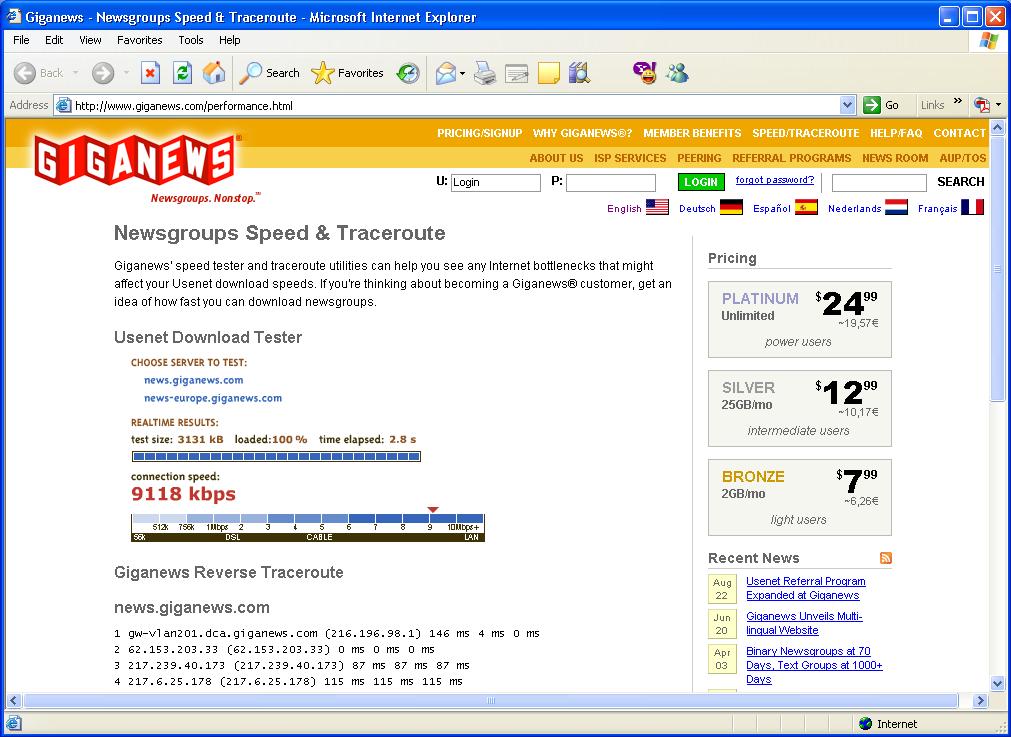
Task: Open the Favorites menu
Action: (139, 40)
